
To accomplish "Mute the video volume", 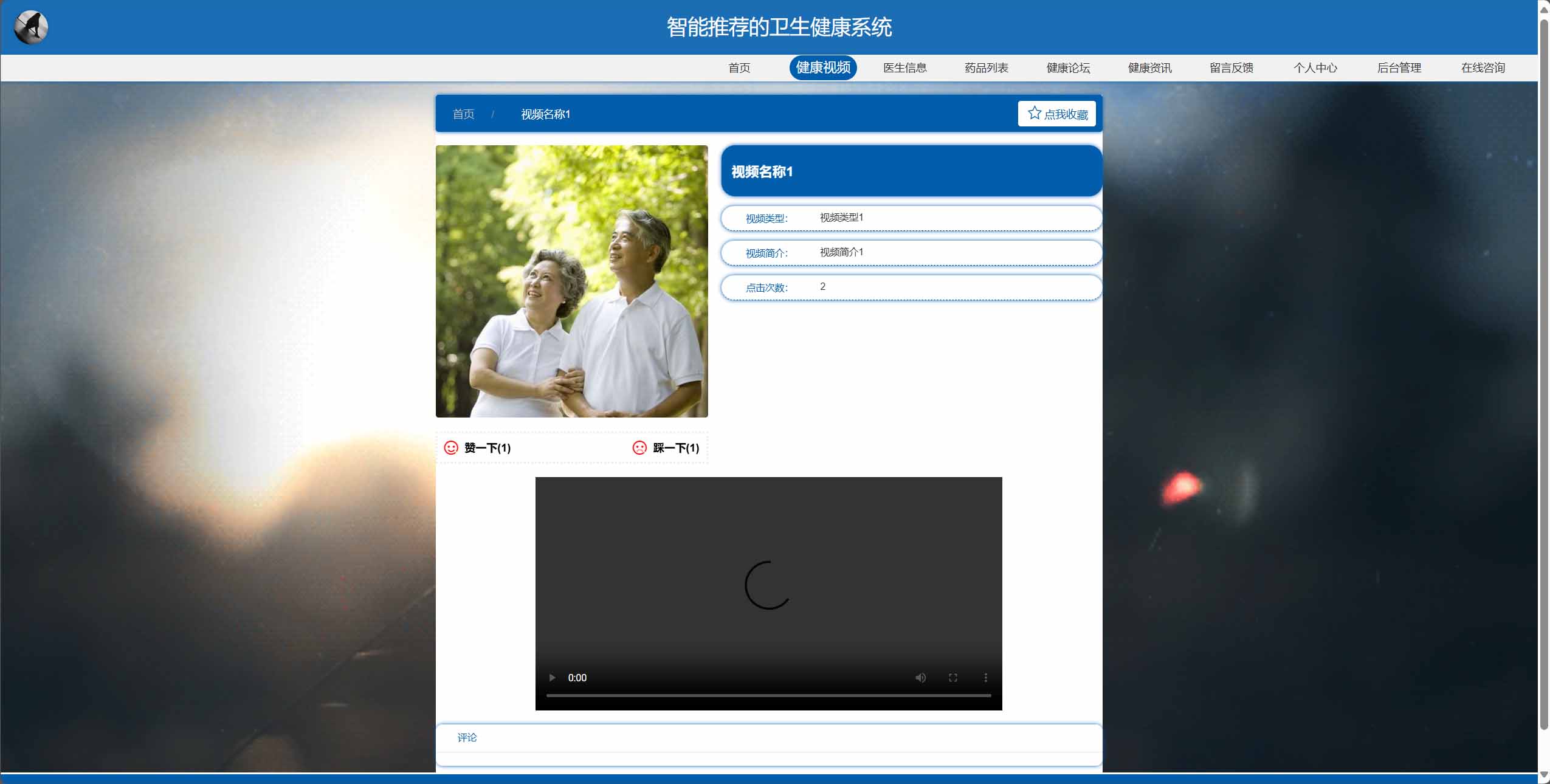I will click(x=920, y=678).
